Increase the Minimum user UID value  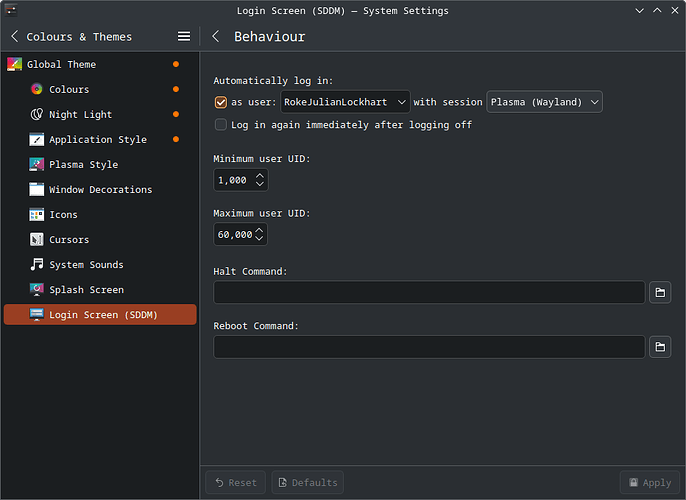[260, 175]
